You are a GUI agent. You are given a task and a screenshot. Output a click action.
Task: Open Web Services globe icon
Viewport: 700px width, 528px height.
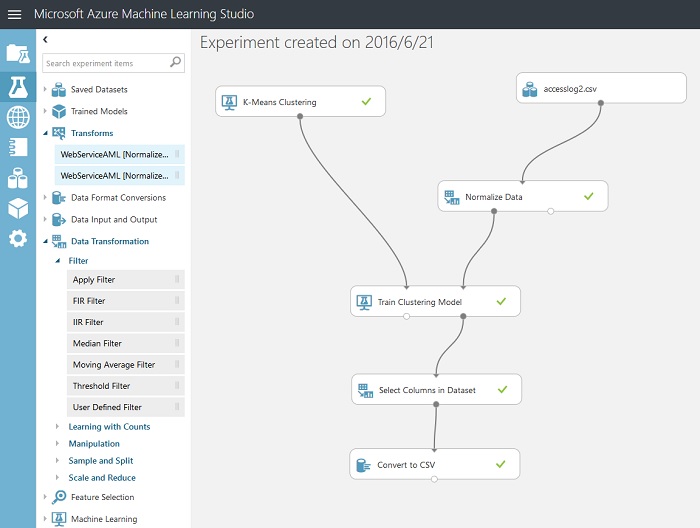(18, 117)
